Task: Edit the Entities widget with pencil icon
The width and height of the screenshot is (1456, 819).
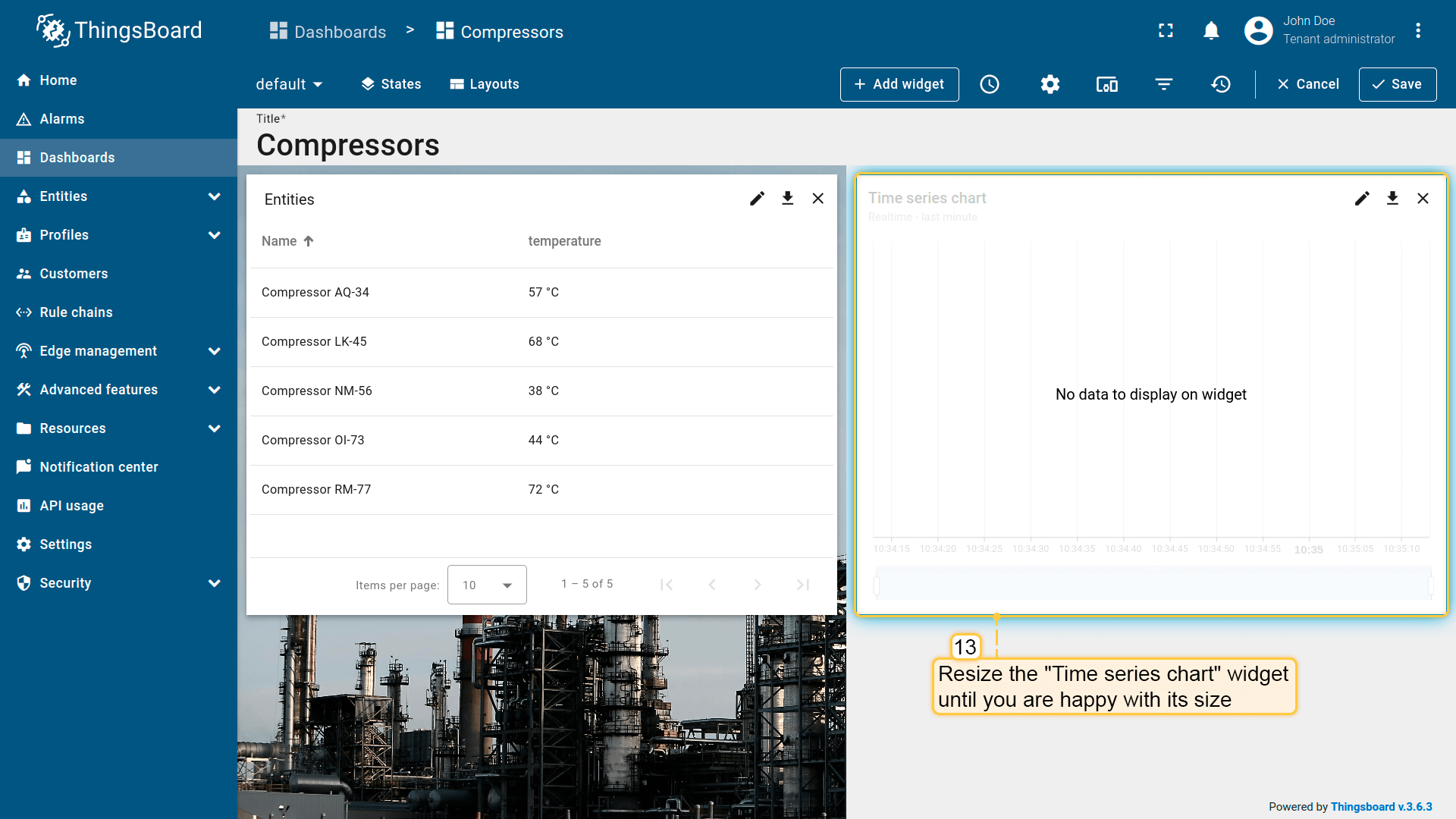Action: pyautogui.click(x=757, y=199)
